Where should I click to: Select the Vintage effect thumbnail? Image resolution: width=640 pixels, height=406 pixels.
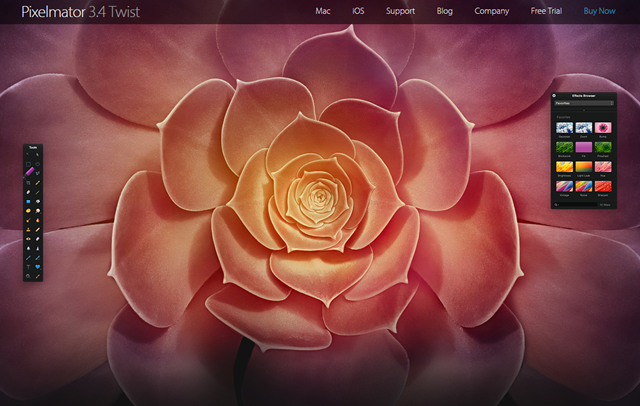pos(564,186)
